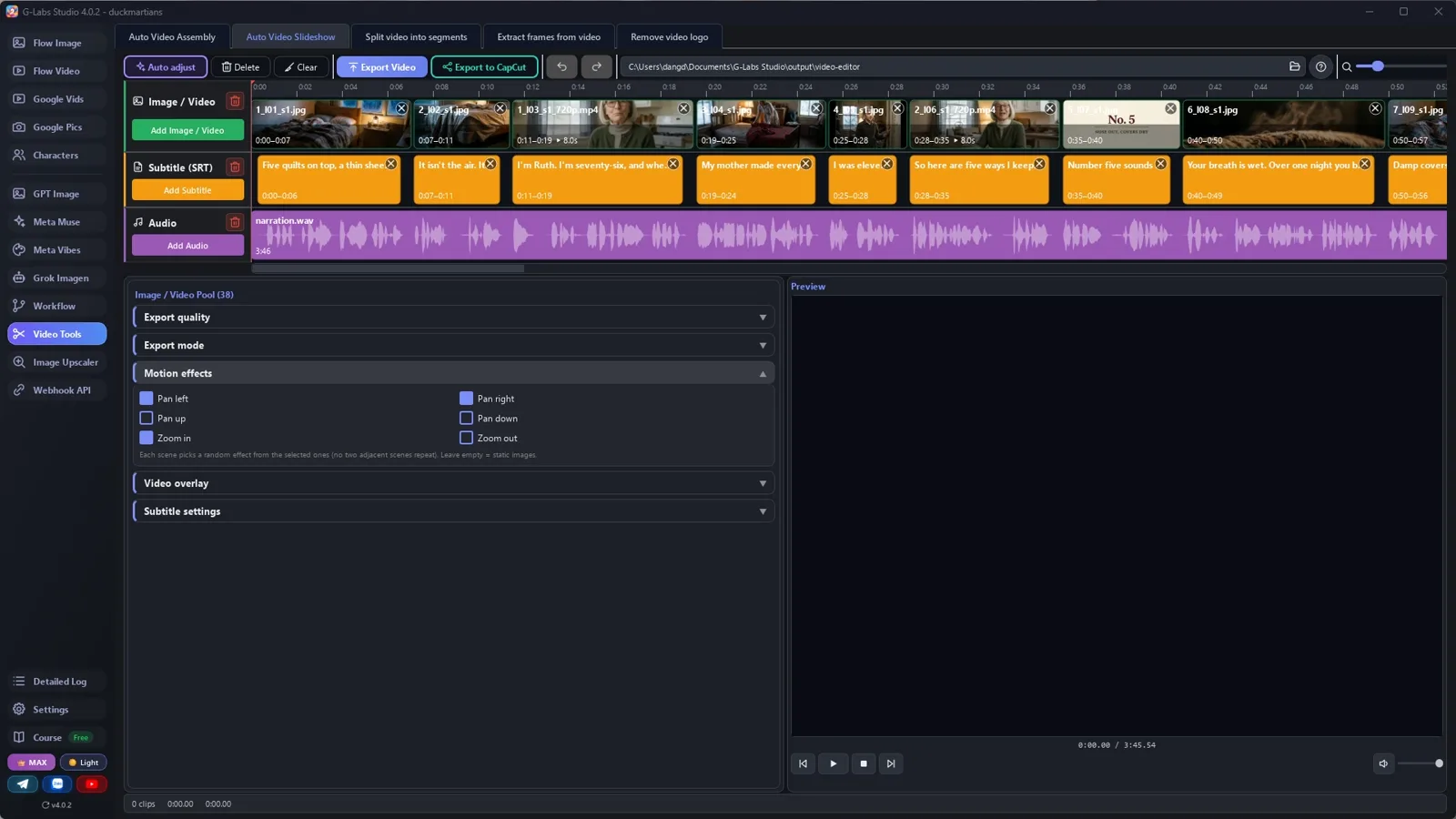Screen dimensions: 1456x819
Task: Click the Export Video button
Action: (381, 67)
